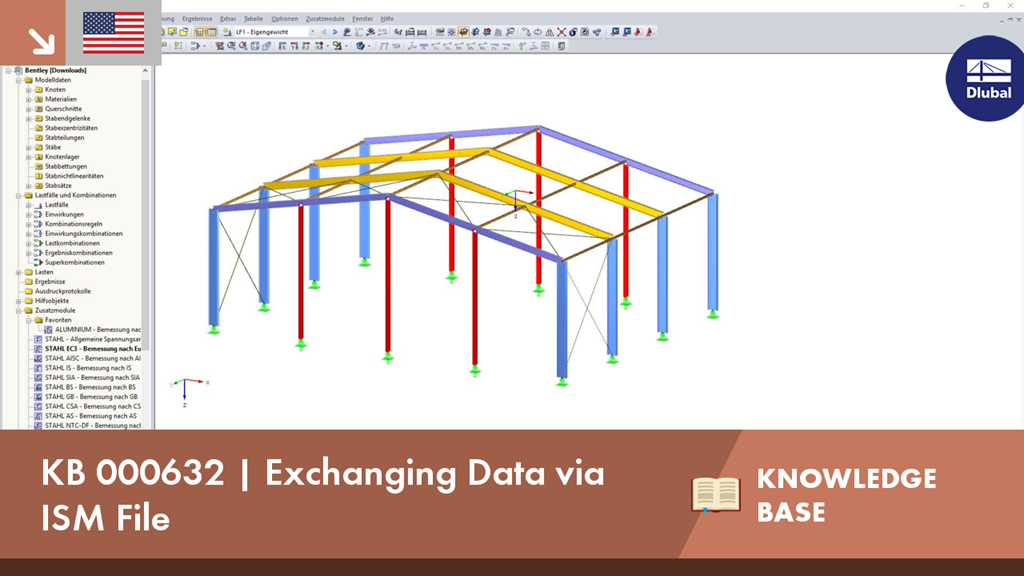Expand the Hilfsobjekte tree node

coord(18,301)
